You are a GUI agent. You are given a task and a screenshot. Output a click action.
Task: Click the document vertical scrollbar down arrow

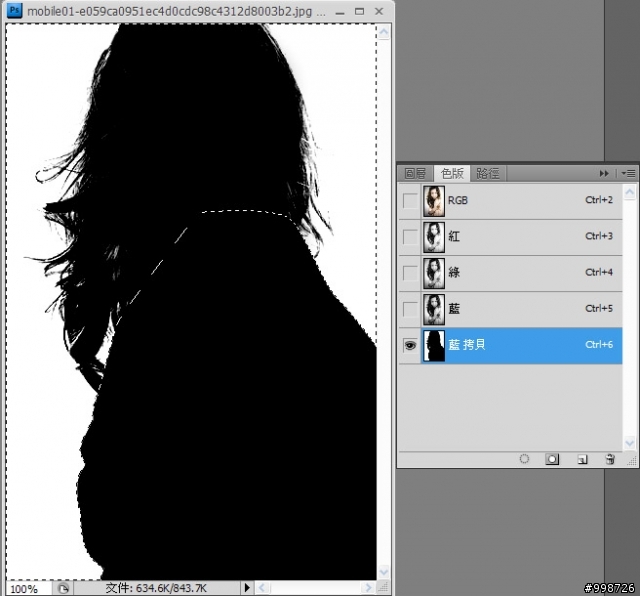[x=384, y=572]
